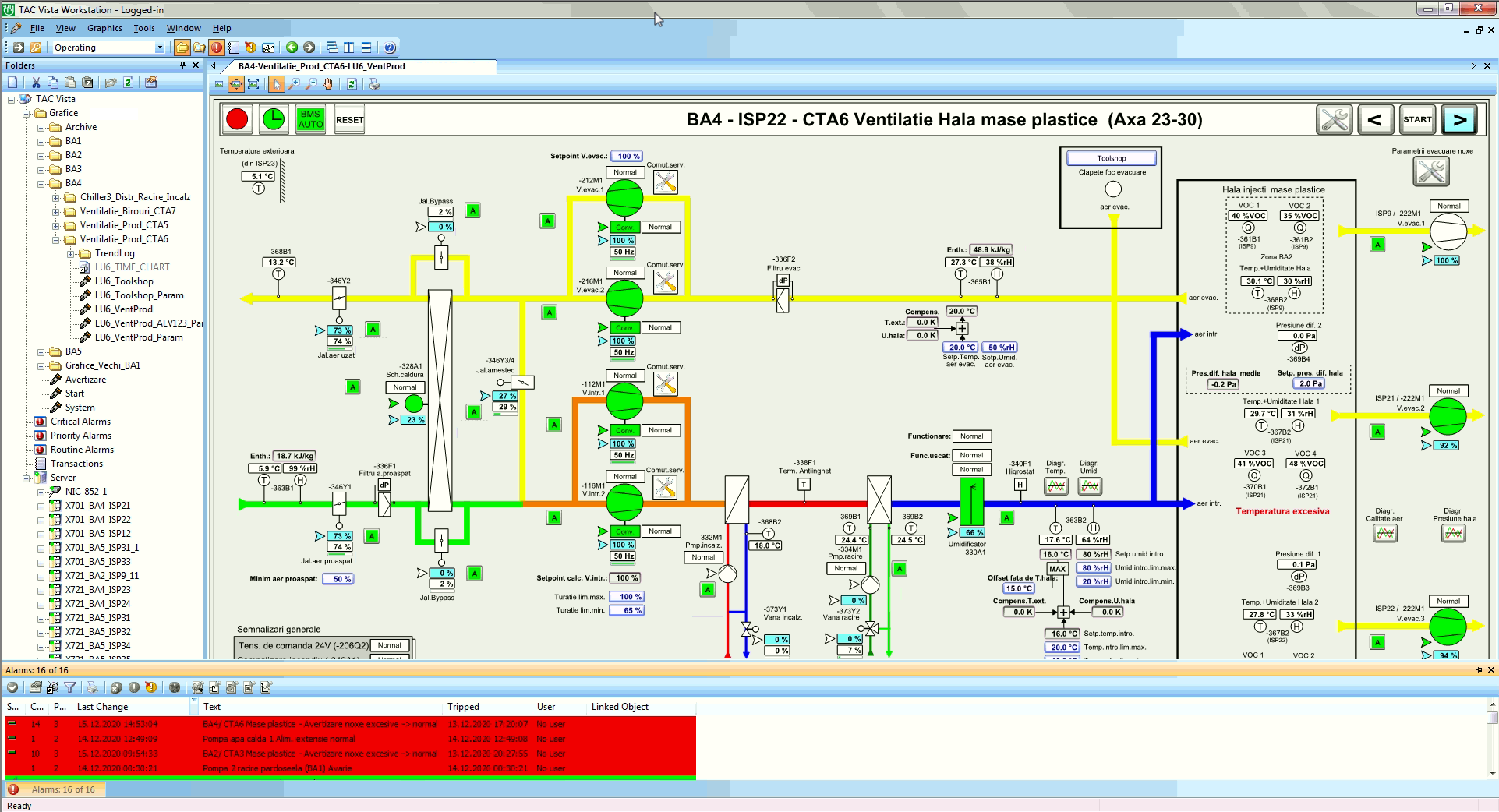Toggle the BMS AUTO mode button
1499x812 pixels.
pos(310,119)
